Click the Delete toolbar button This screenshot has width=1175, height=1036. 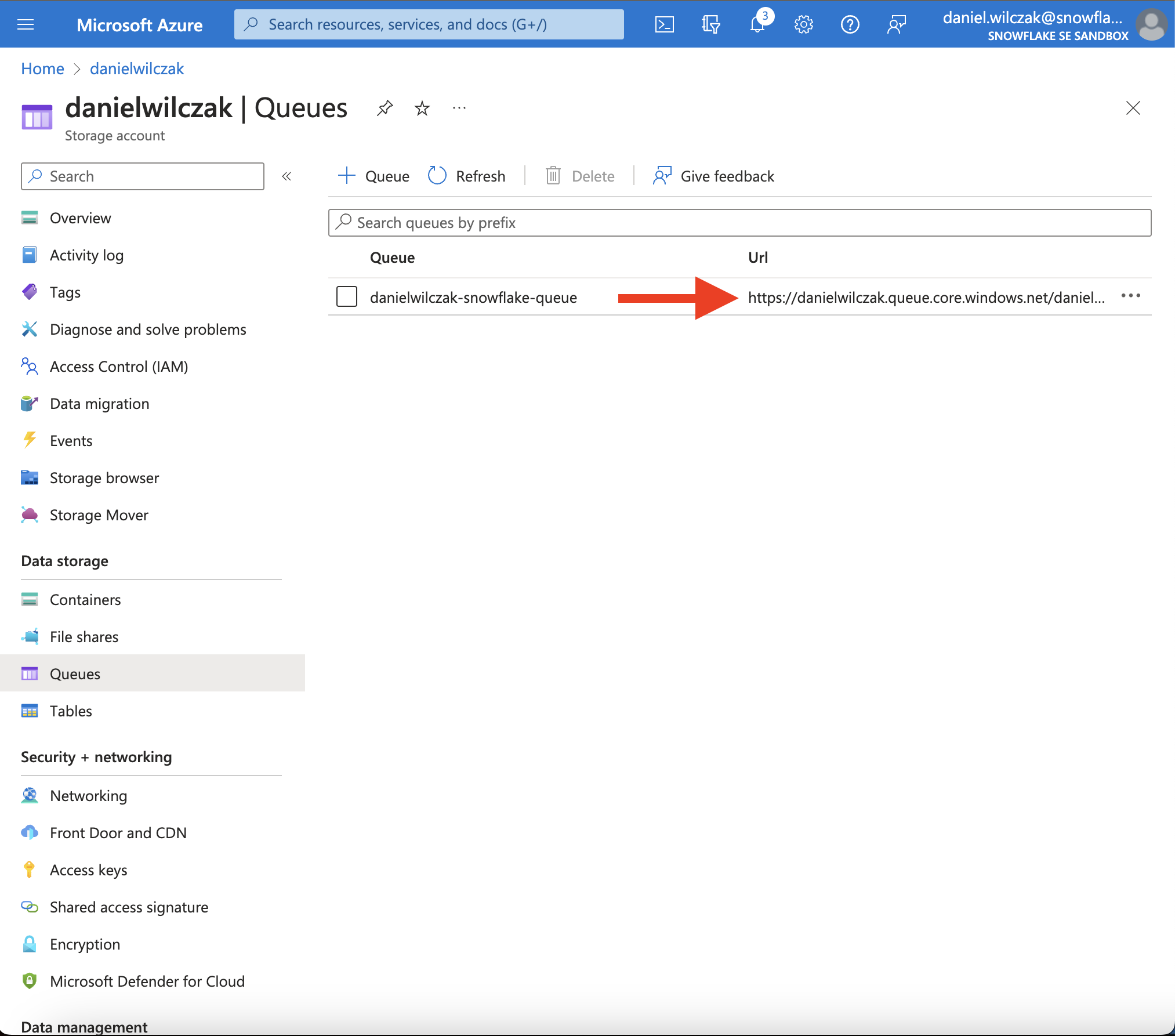click(x=580, y=176)
